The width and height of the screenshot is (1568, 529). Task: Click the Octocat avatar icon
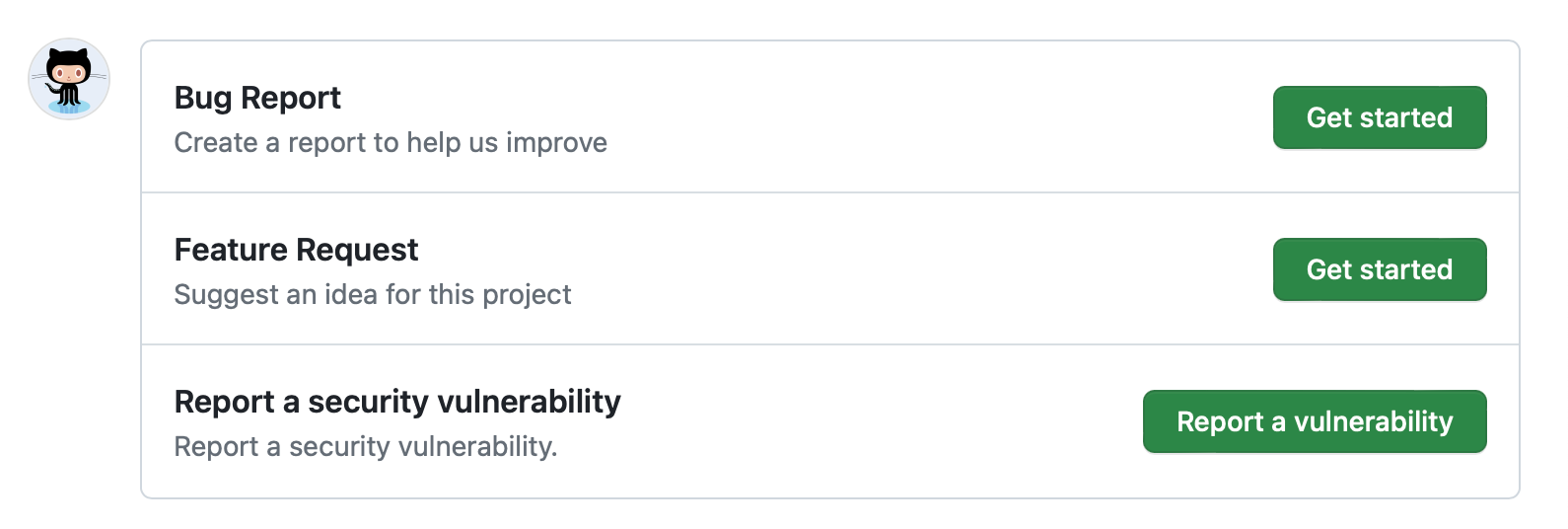(69, 79)
